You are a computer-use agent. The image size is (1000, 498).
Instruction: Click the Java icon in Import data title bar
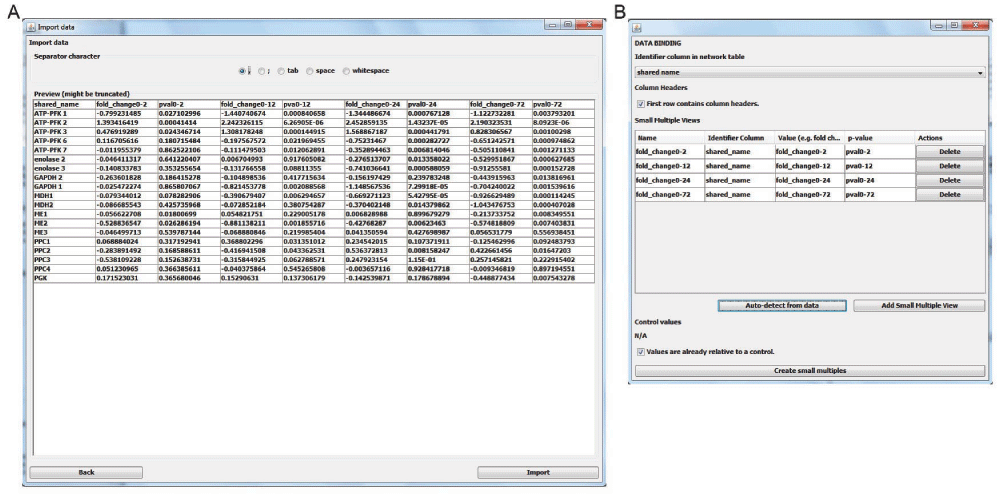pos(31,27)
